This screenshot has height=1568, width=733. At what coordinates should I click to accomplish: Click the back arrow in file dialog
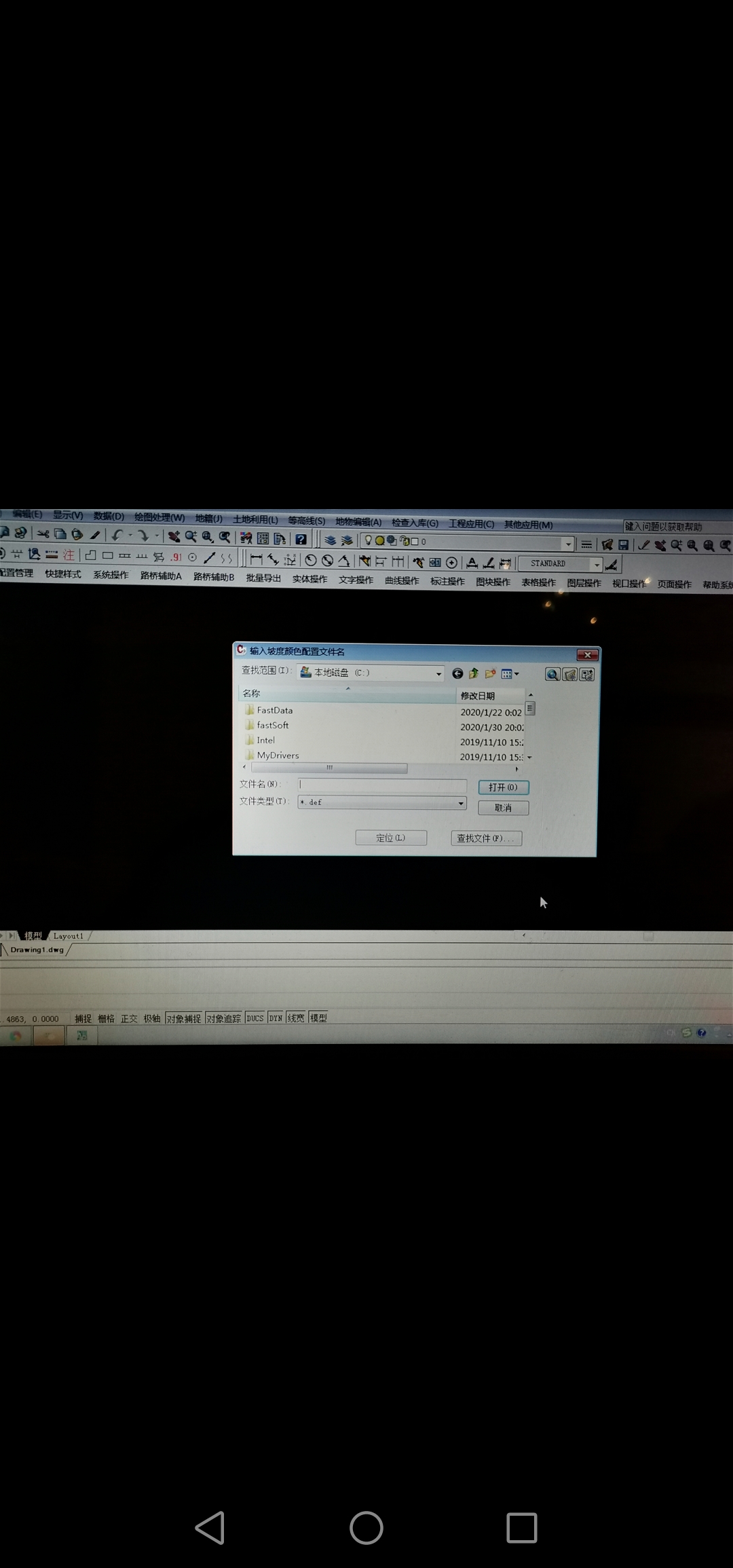(457, 673)
